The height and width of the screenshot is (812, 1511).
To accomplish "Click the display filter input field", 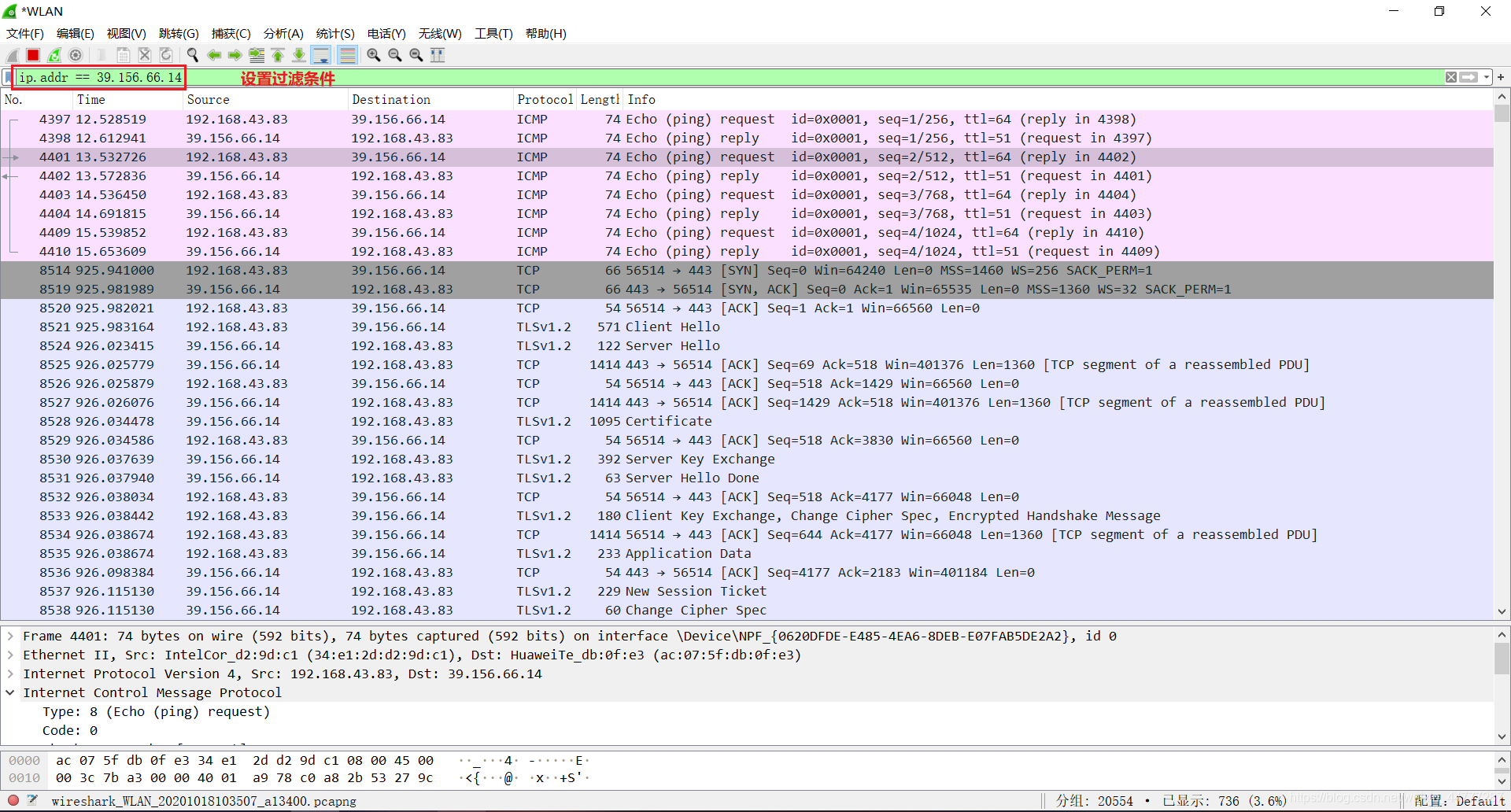I will (x=729, y=77).
